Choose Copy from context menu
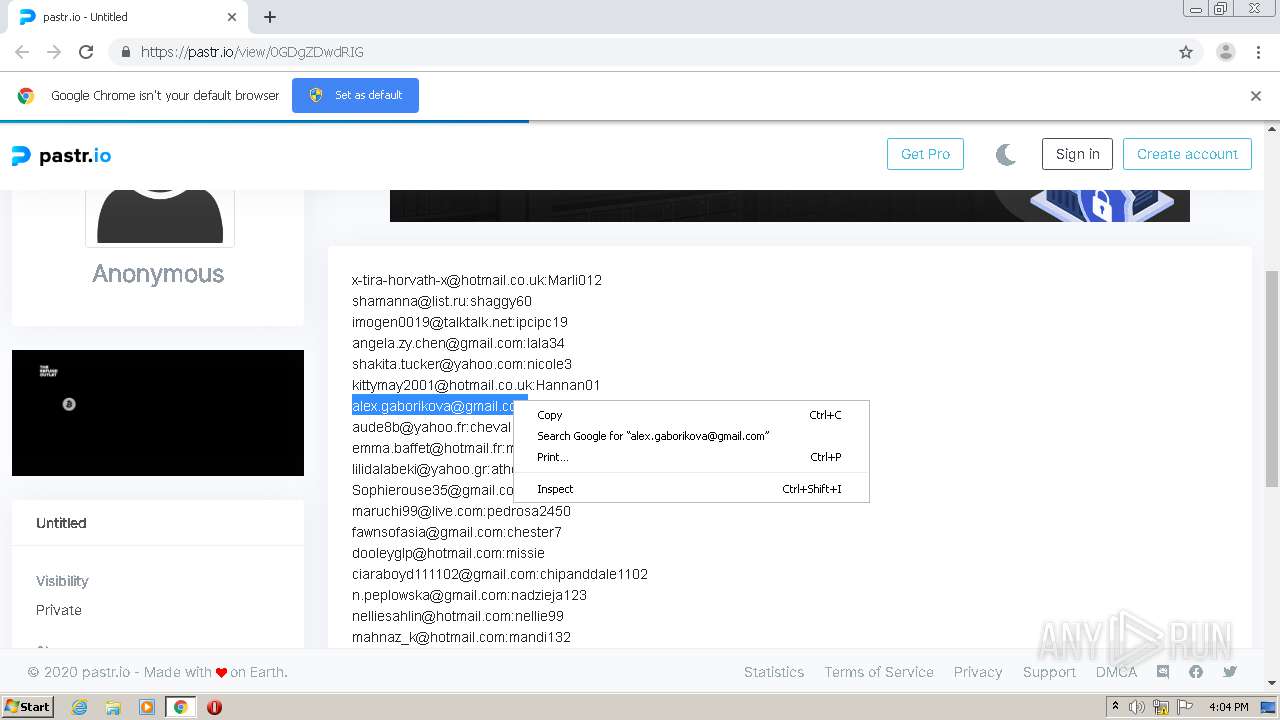The height and width of the screenshot is (720, 1280). click(691, 415)
